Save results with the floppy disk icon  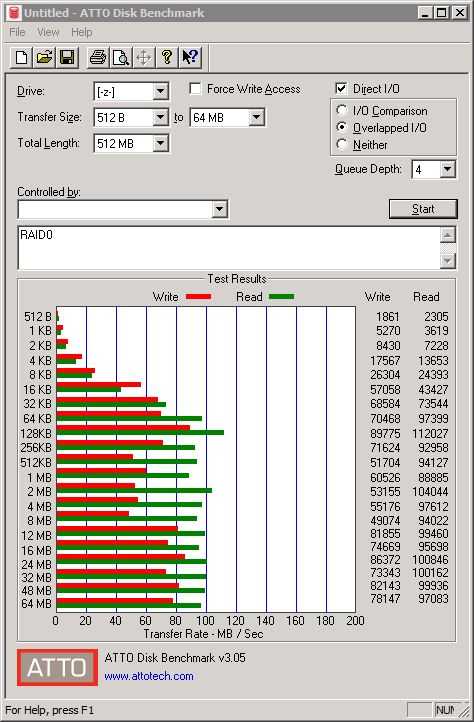67,58
